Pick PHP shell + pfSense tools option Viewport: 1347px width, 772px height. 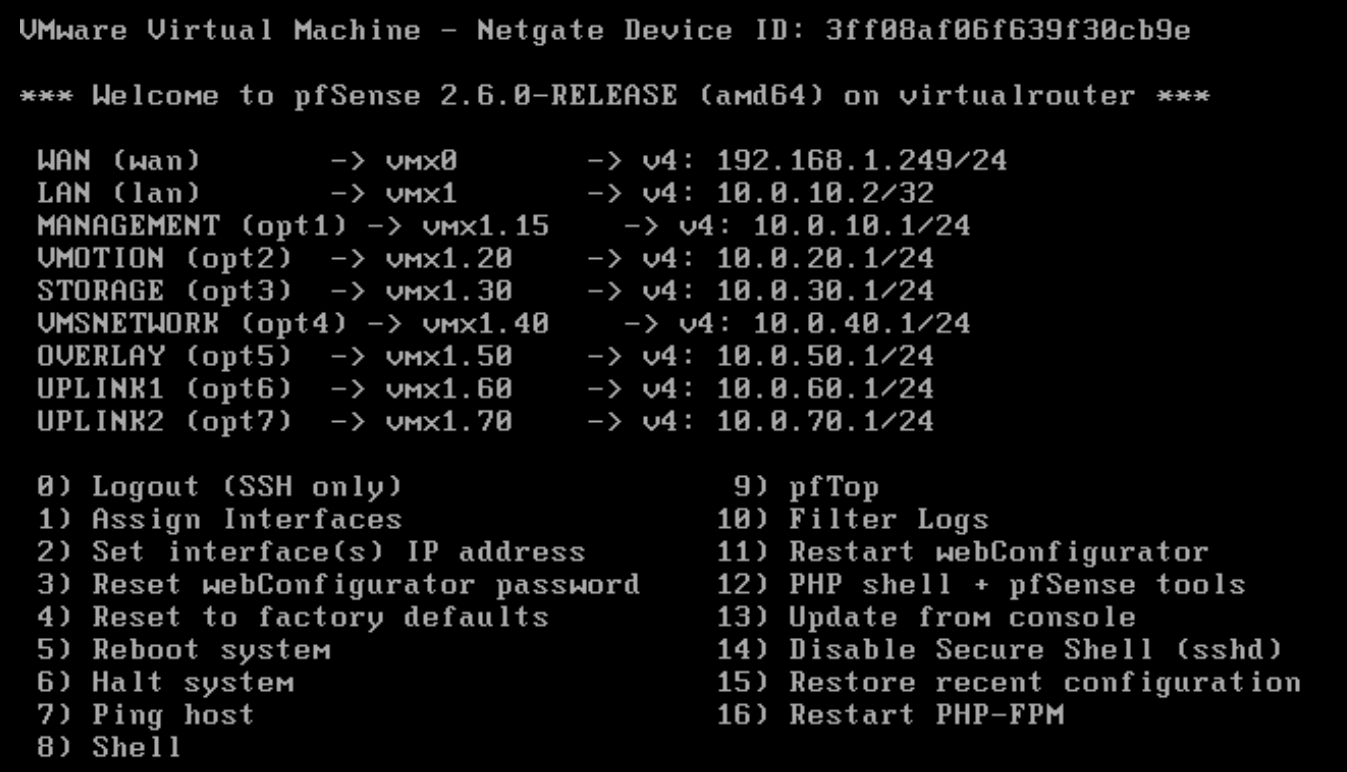(981, 585)
